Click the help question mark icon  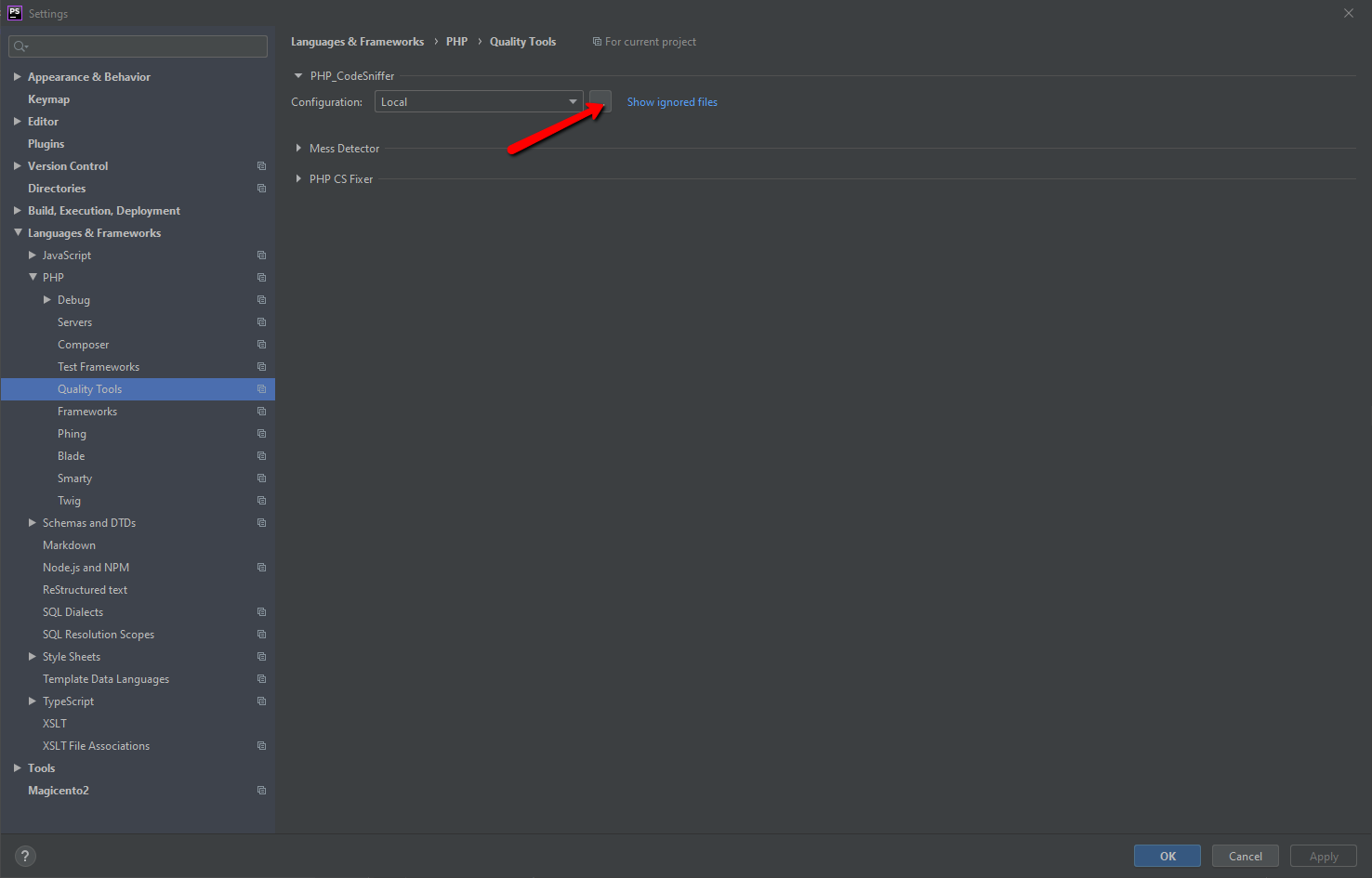click(25, 857)
